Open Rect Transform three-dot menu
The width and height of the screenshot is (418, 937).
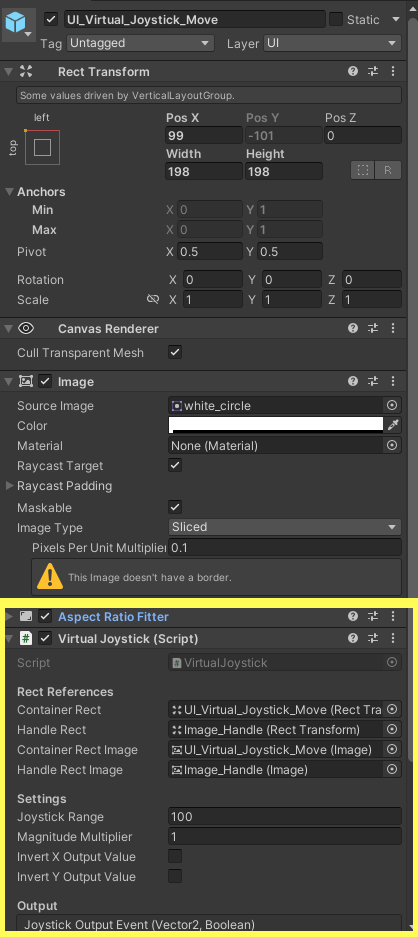(x=393, y=72)
